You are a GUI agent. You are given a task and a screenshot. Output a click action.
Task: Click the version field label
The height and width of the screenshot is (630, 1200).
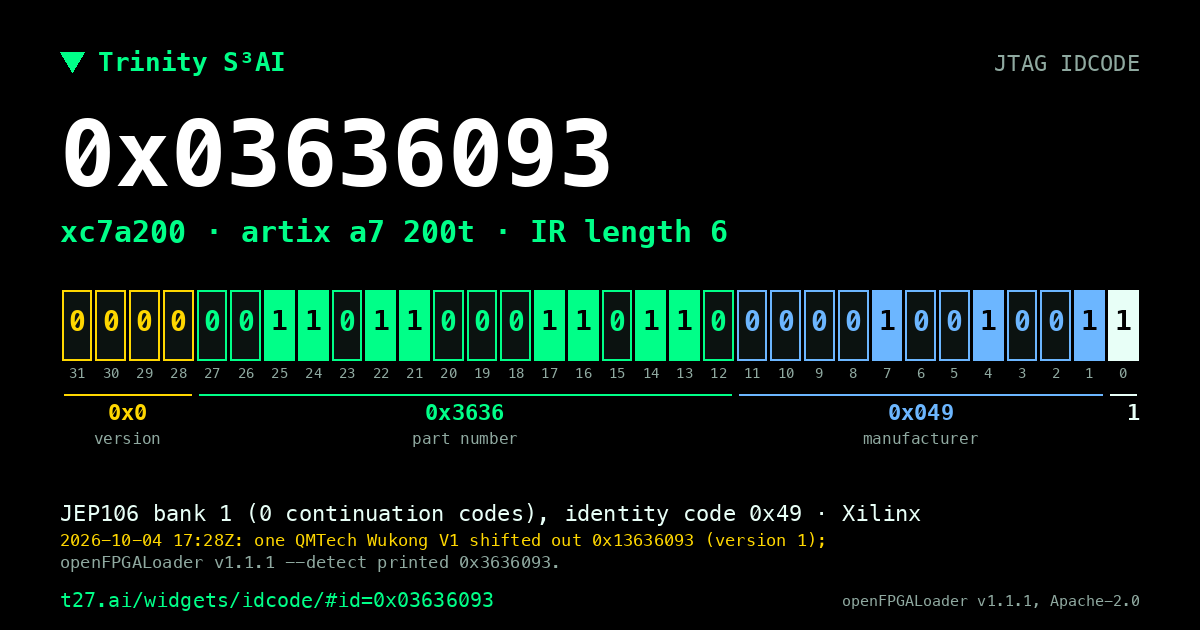[x=127, y=438]
